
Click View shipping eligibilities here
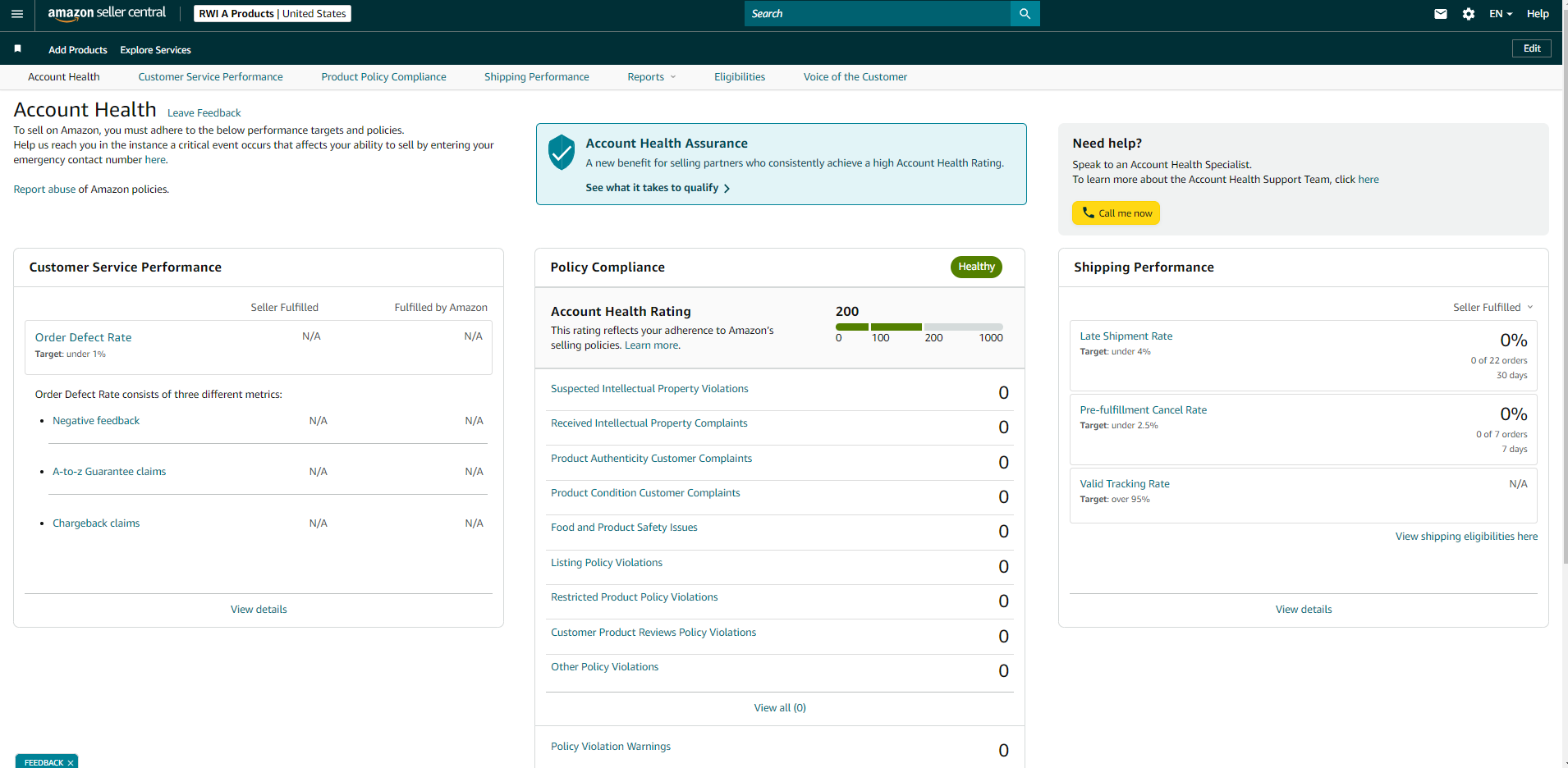click(1466, 537)
